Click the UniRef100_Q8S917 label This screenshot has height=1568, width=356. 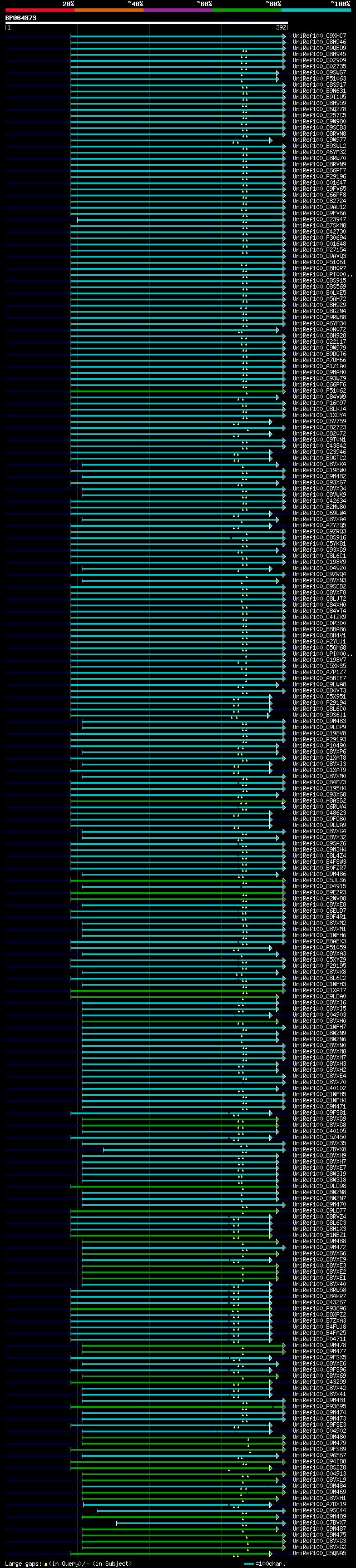point(319,85)
